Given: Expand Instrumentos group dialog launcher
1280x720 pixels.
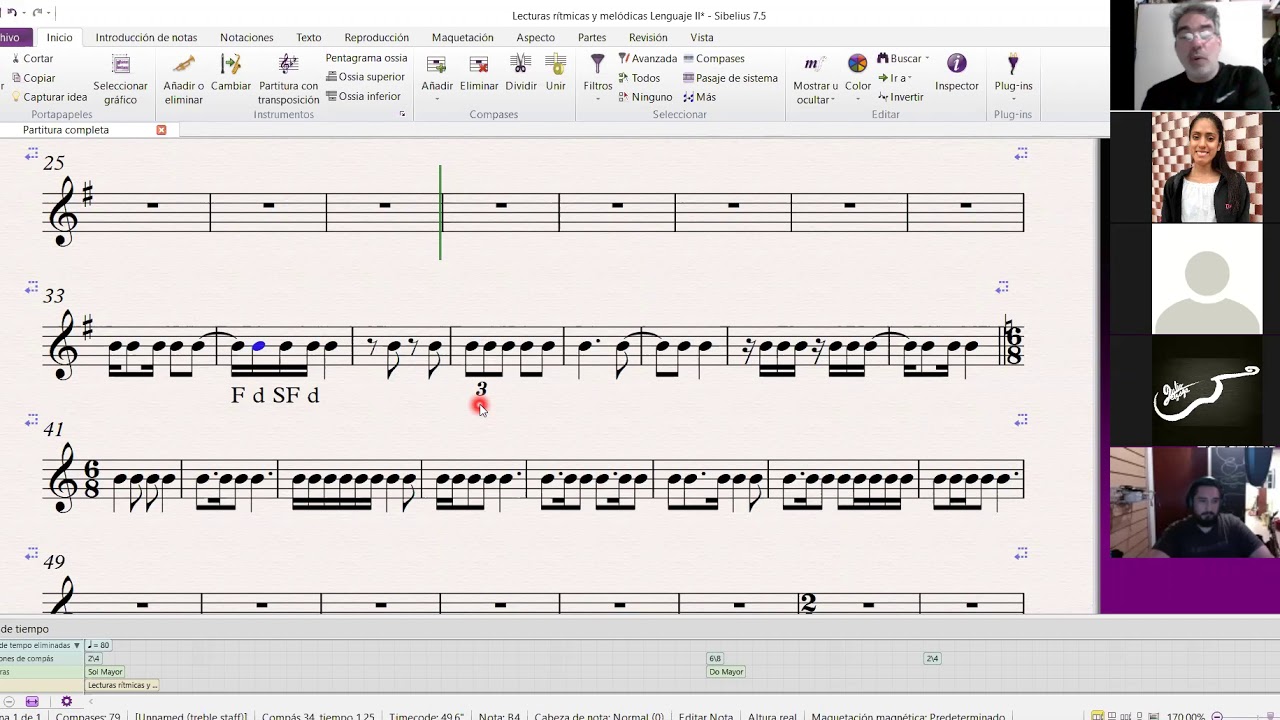Looking at the screenshot, I should point(402,115).
